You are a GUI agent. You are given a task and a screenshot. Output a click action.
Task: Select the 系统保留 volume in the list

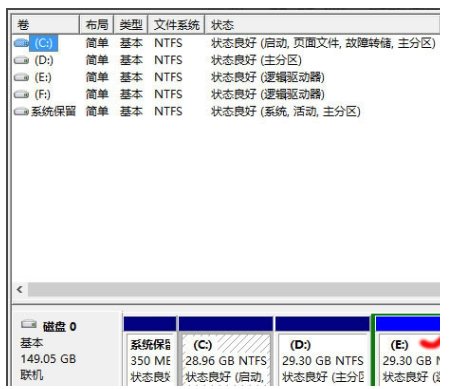[53, 111]
